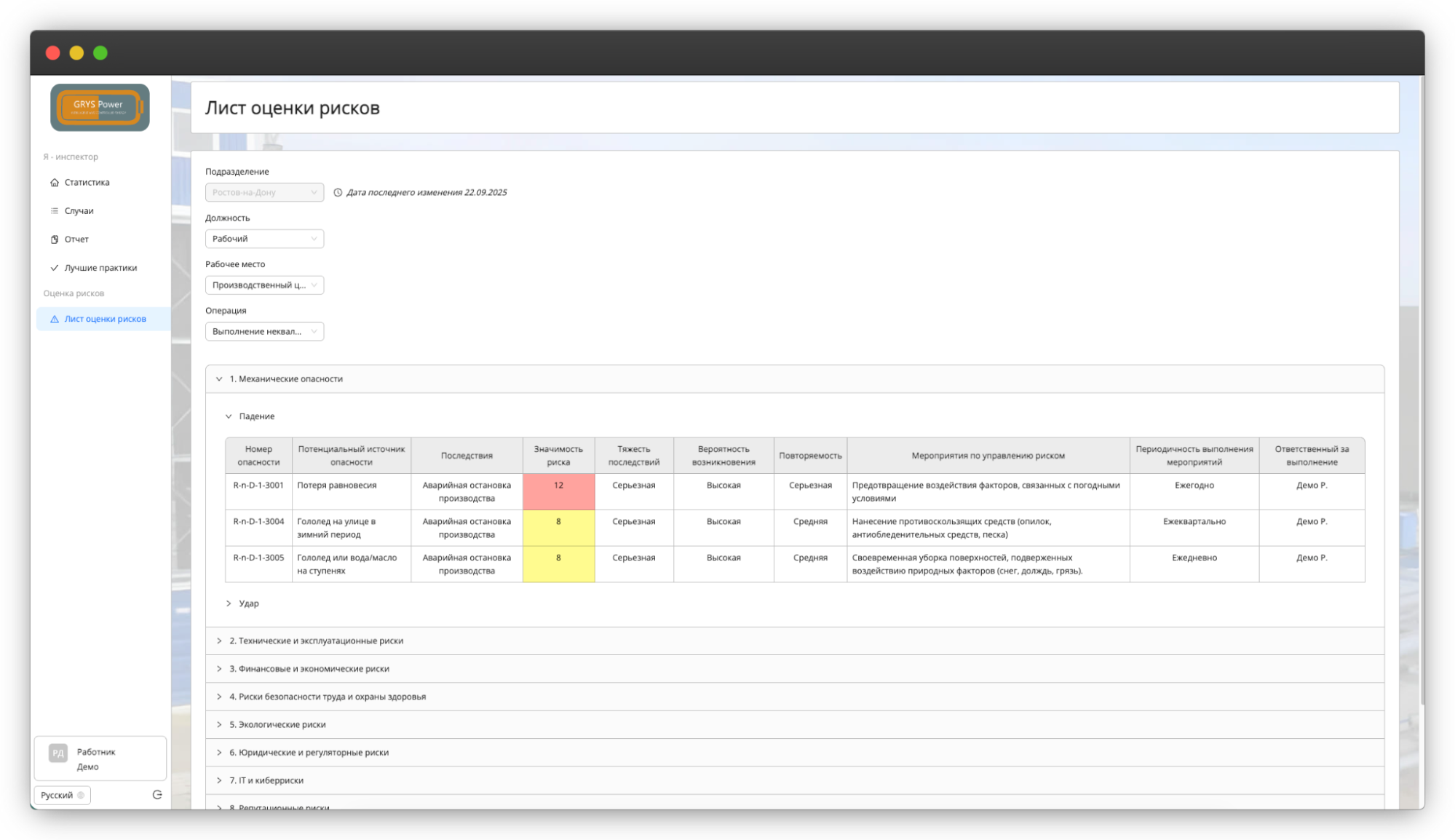Open the Должность dropdown showing Рабочий
1455x840 pixels.
pos(264,239)
